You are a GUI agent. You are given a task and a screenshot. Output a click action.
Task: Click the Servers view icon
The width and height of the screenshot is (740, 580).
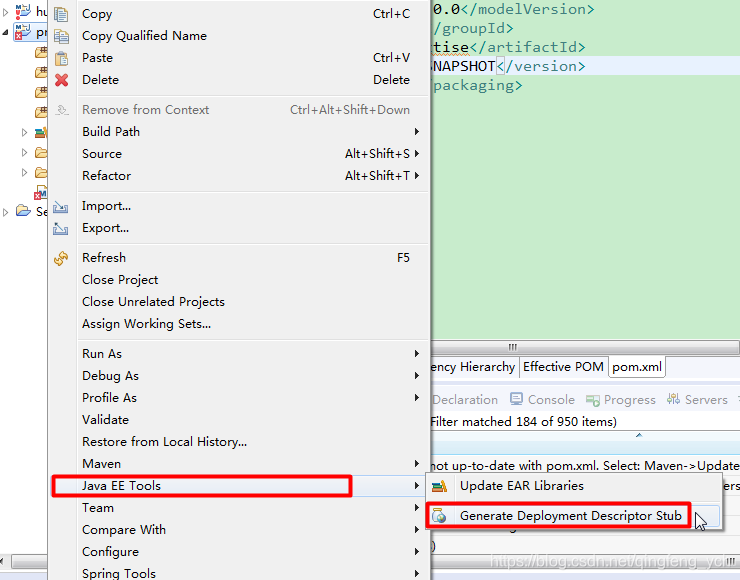pyautogui.click(x=673, y=399)
